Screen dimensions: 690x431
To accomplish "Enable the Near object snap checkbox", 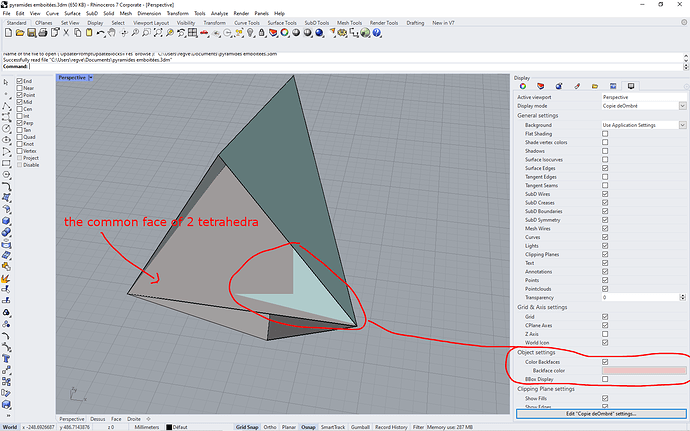I will [18, 88].
